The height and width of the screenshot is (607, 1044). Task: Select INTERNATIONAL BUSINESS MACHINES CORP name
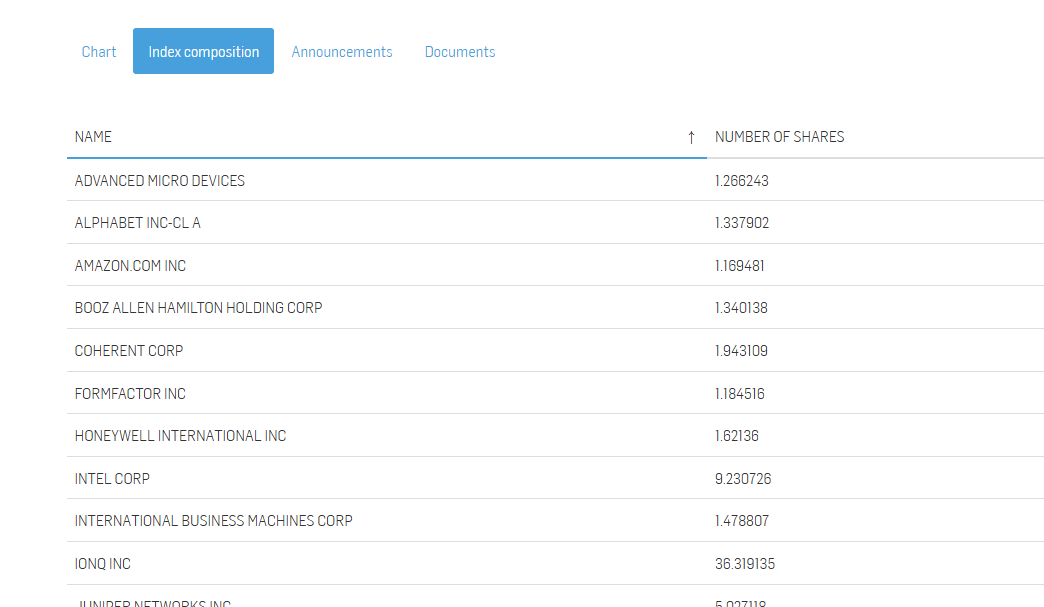(x=214, y=521)
